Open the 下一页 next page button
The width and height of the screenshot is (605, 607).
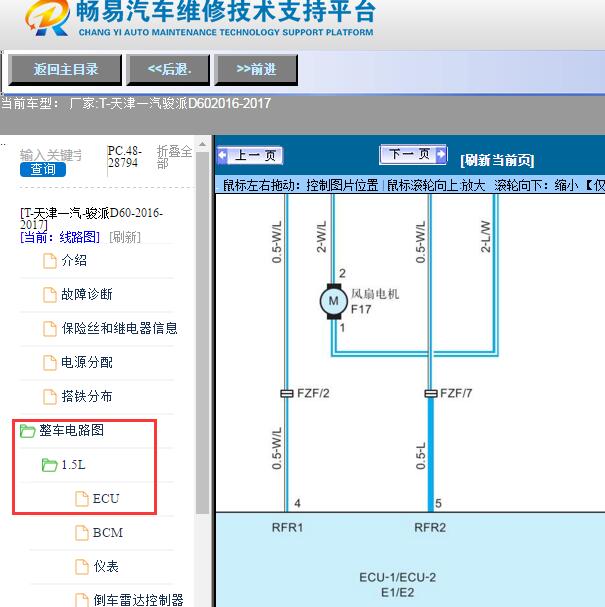pos(413,154)
